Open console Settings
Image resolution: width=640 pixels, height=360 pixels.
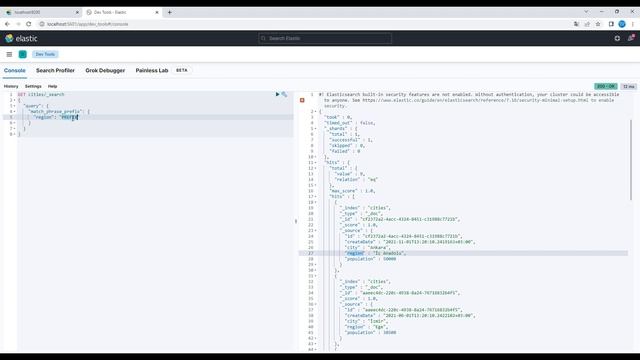pos(33,87)
